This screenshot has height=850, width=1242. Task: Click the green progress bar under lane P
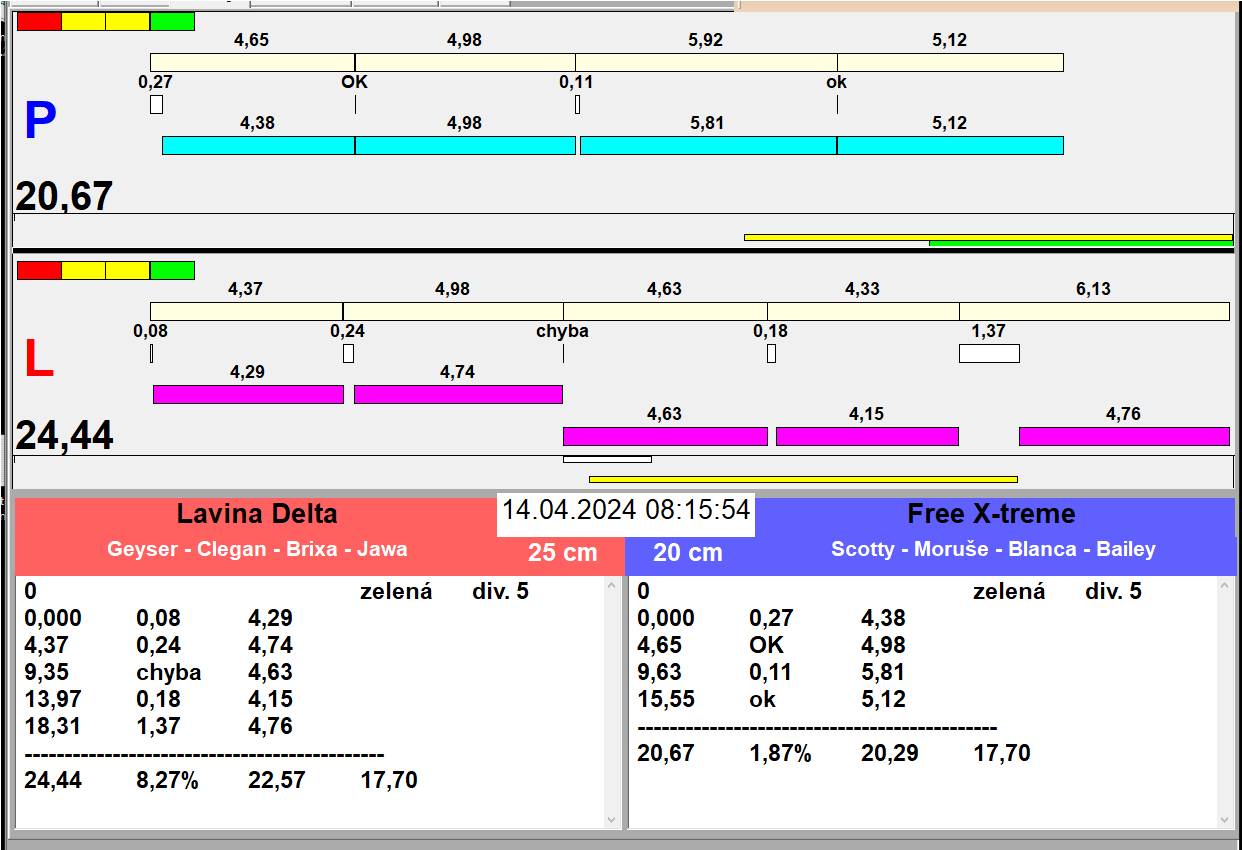pos(1080,243)
